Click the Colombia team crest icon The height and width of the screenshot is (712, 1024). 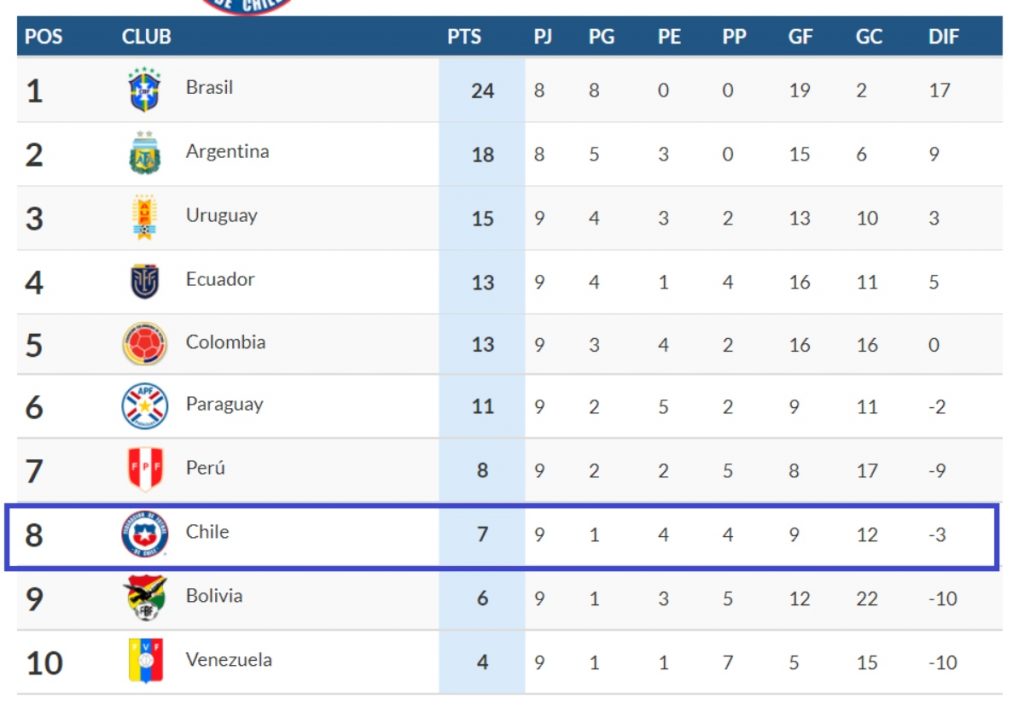point(144,344)
